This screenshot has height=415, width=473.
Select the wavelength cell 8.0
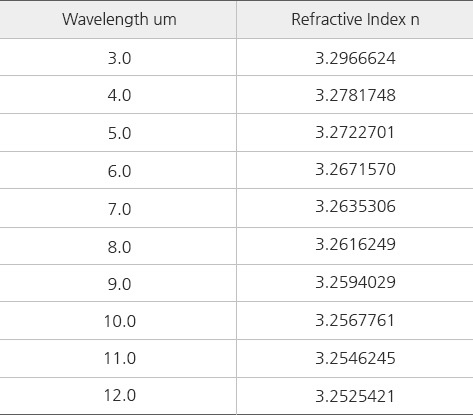(119, 247)
